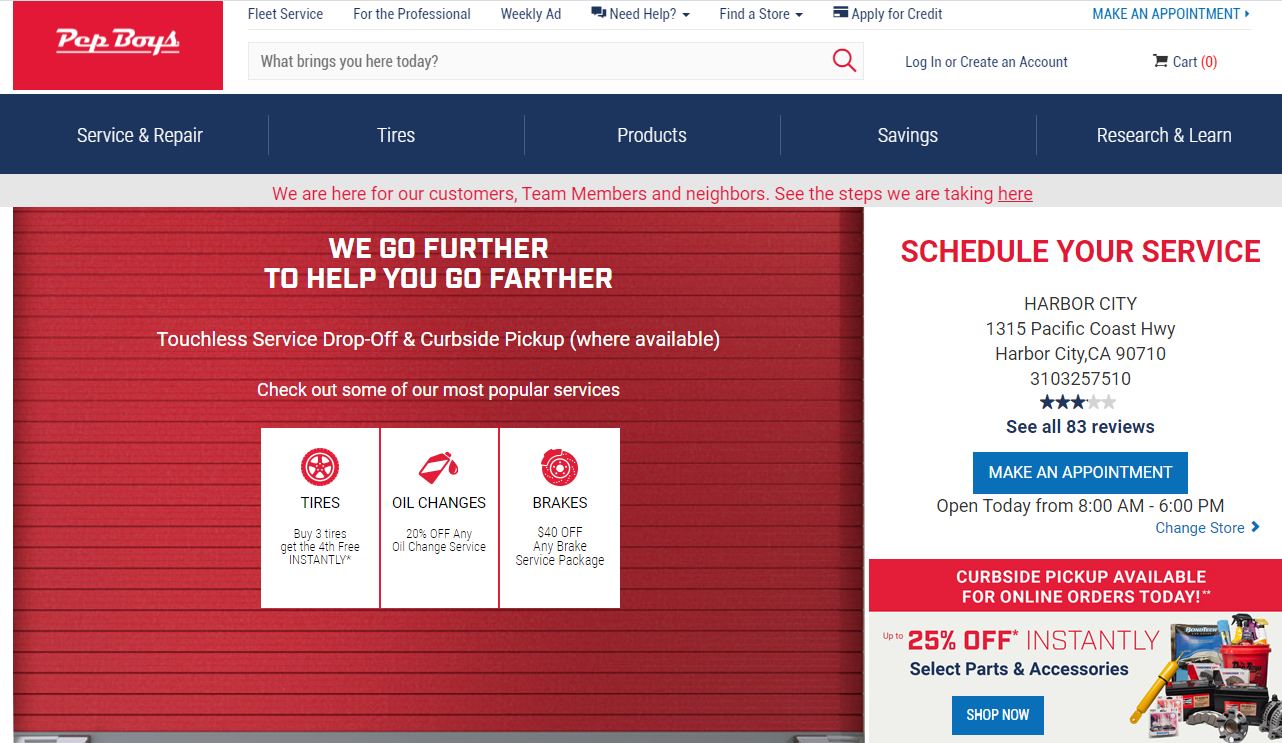
Task: Open the Apply for Credit link
Action: [897, 14]
